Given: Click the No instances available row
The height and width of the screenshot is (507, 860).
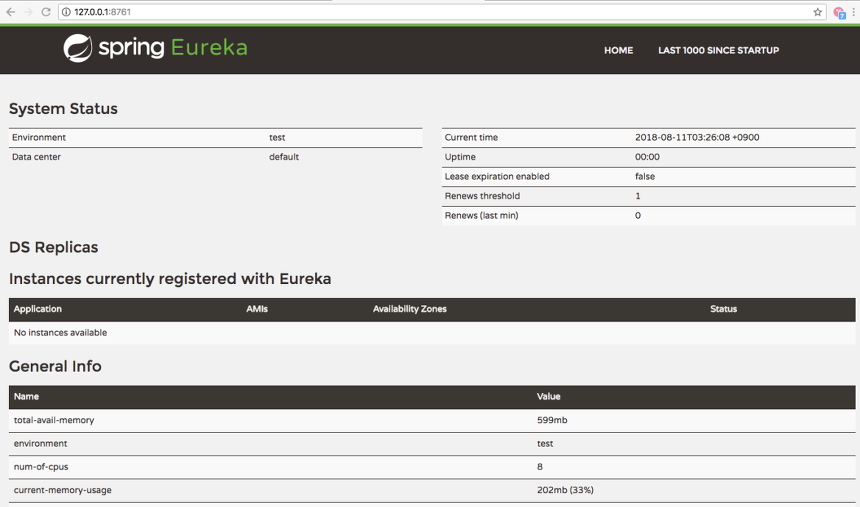Looking at the screenshot, I should [432, 333].
